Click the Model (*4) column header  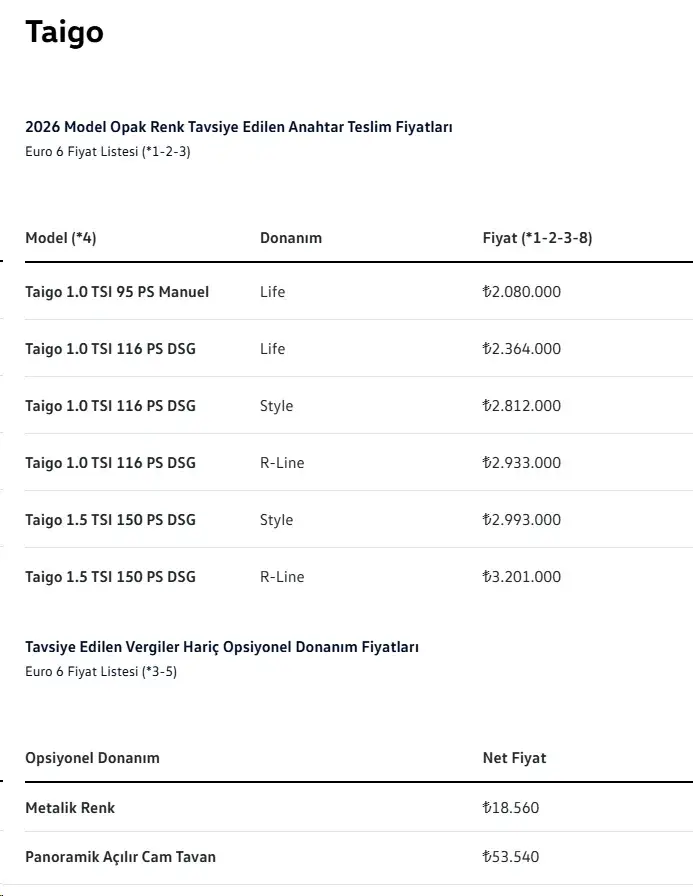[x=61, y=238]
